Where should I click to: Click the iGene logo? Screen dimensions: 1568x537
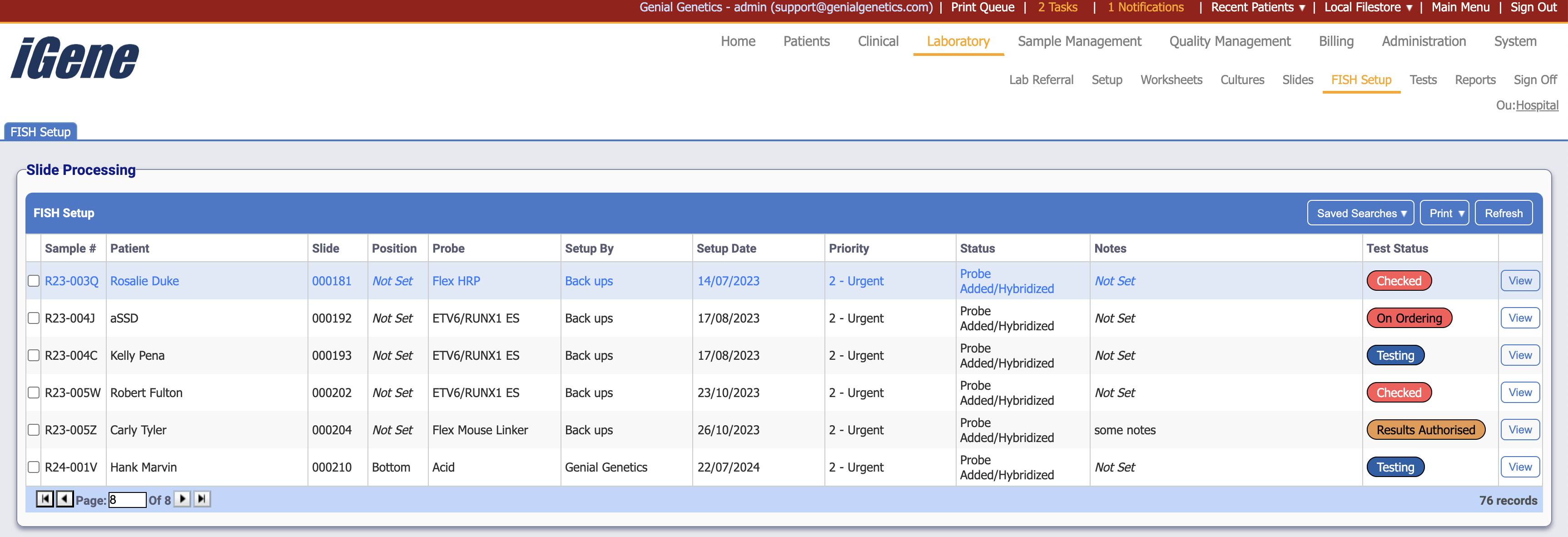tap(75, 58)
